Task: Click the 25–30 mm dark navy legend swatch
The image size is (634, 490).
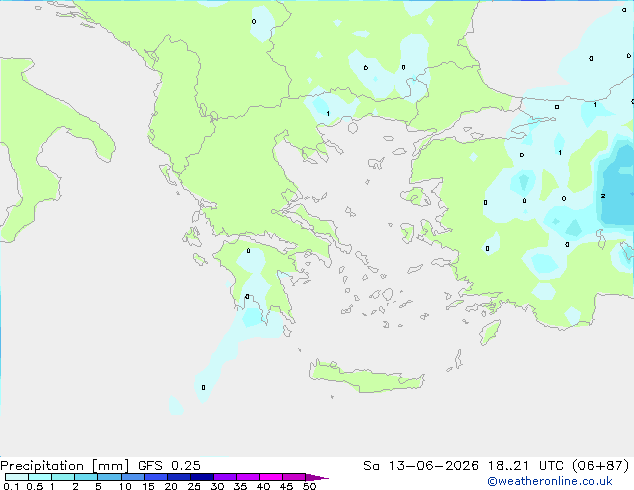Action: 201,477
